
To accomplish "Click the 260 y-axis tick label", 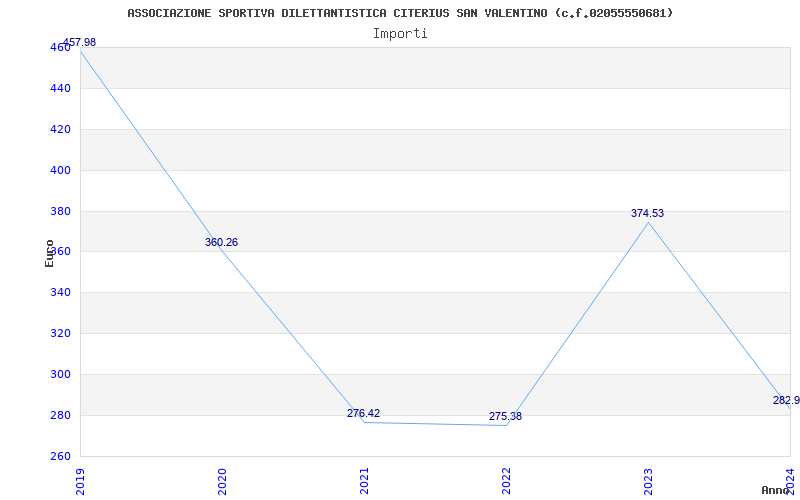I will point(60,456).
